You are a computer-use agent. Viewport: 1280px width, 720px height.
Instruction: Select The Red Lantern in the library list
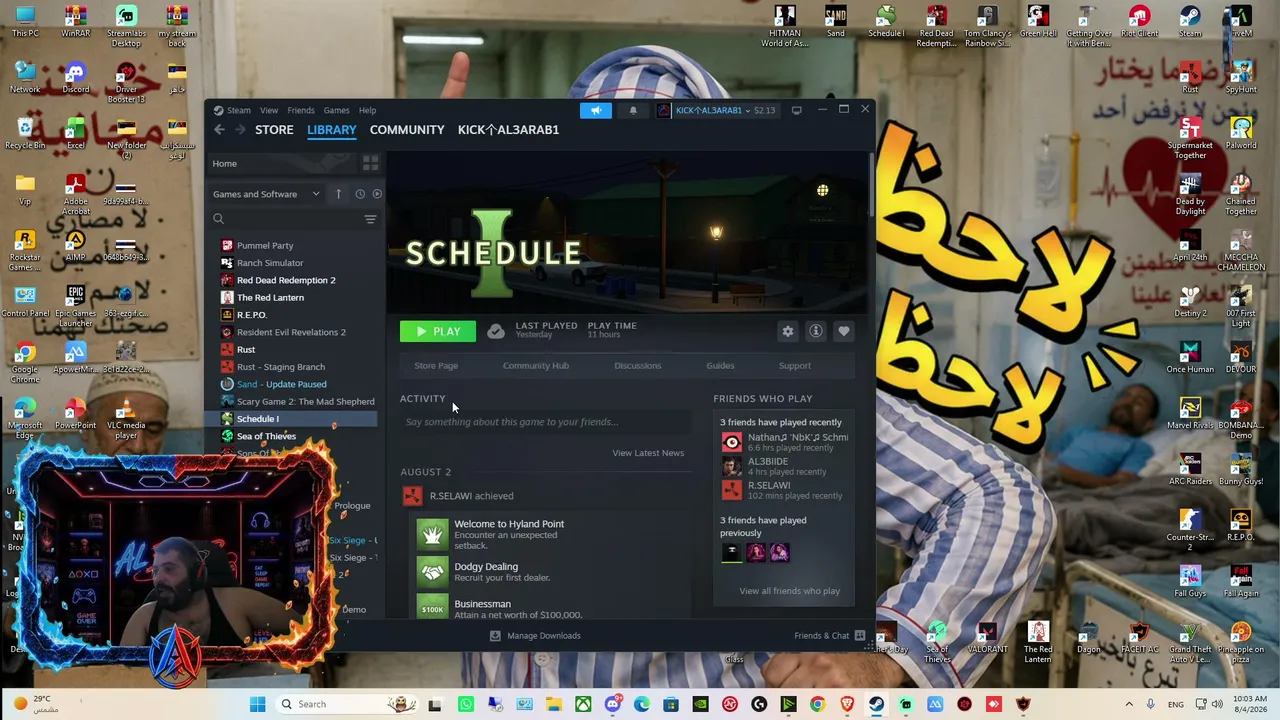(270, 298)
